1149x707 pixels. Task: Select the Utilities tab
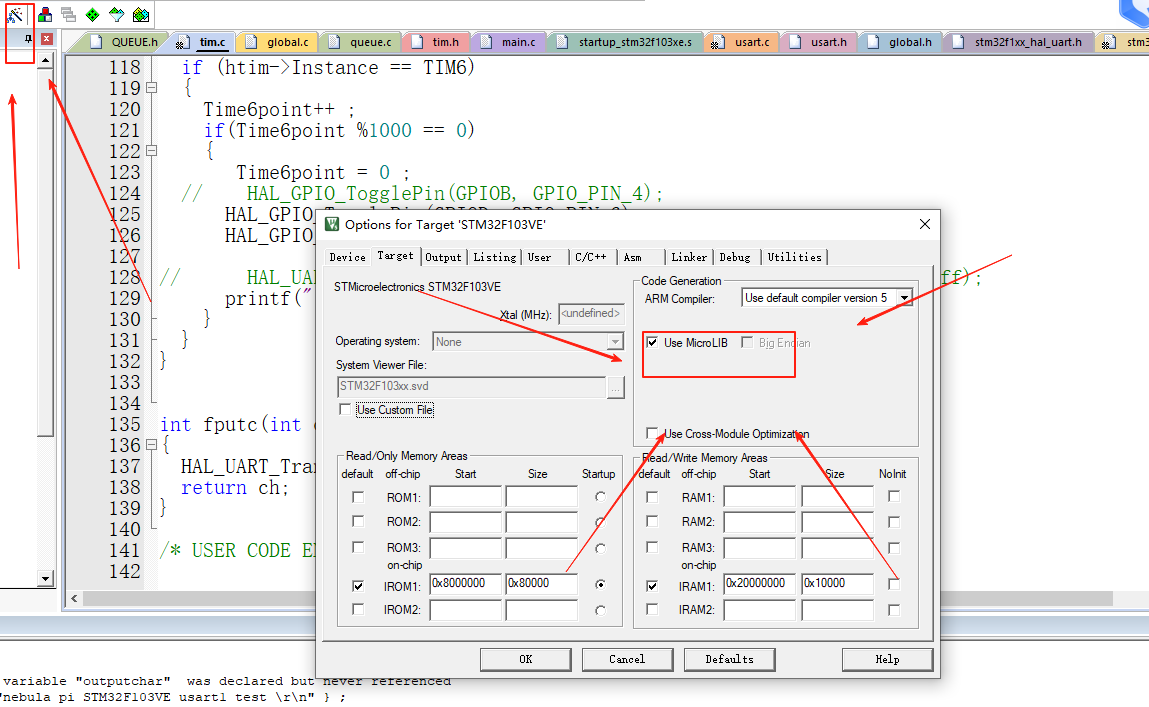click(x=794, y=257)
